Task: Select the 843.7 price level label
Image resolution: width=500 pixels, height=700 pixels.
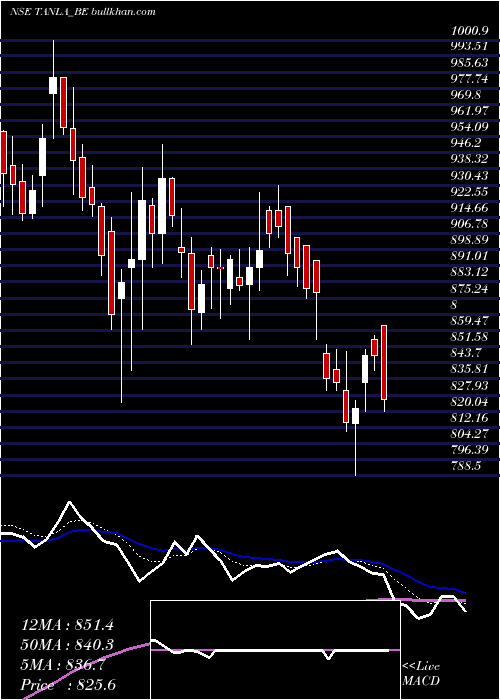Action: [467, 353]
